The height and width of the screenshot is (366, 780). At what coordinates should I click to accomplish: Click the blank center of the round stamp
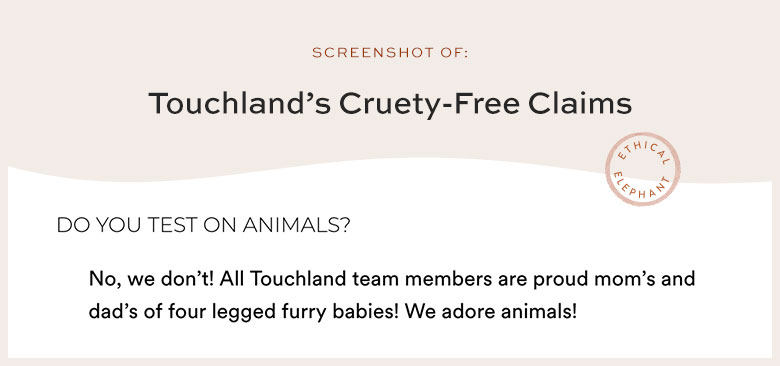coord(642,170)
